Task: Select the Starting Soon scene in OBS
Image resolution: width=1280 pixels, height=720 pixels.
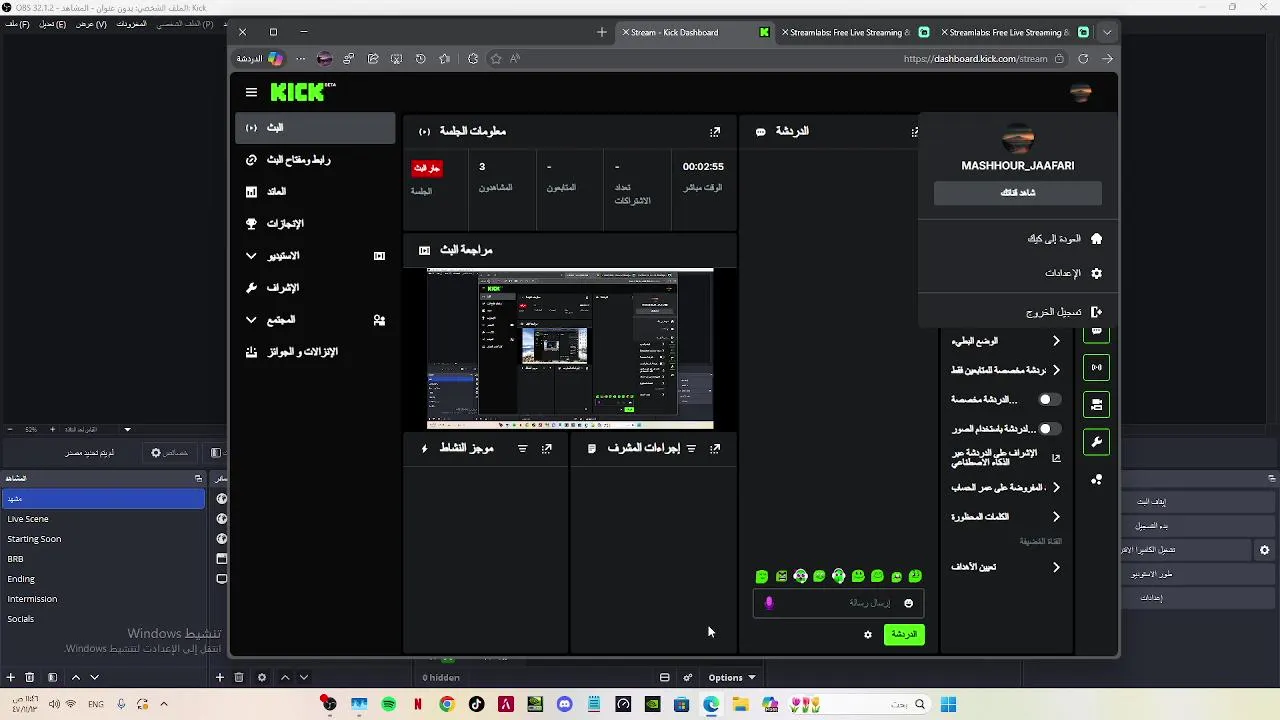Action: point(102,539)
